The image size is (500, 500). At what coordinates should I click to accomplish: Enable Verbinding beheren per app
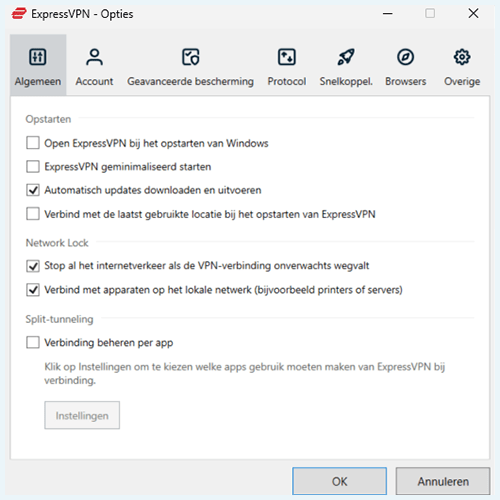pyautogui.click(x=33, y=342)
